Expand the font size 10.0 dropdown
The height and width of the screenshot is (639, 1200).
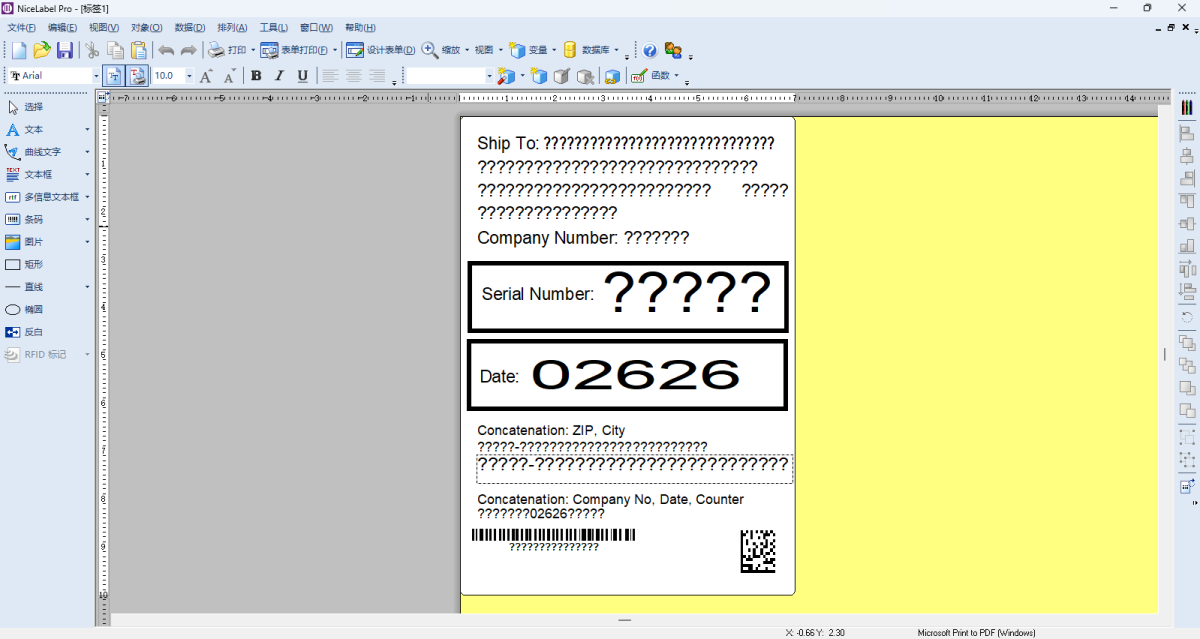point(189,76)
